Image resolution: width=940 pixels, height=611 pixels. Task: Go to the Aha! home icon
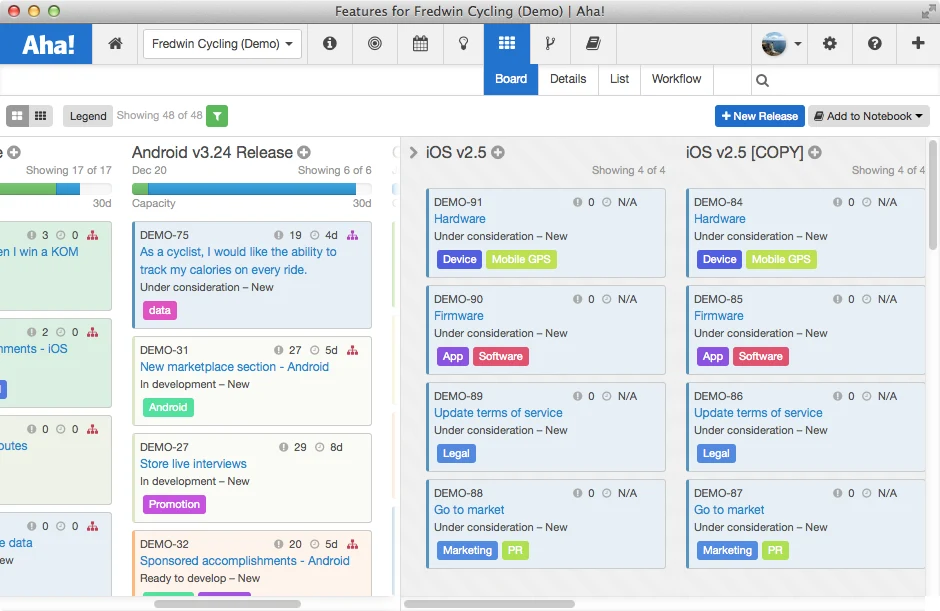tap(115, 43)
